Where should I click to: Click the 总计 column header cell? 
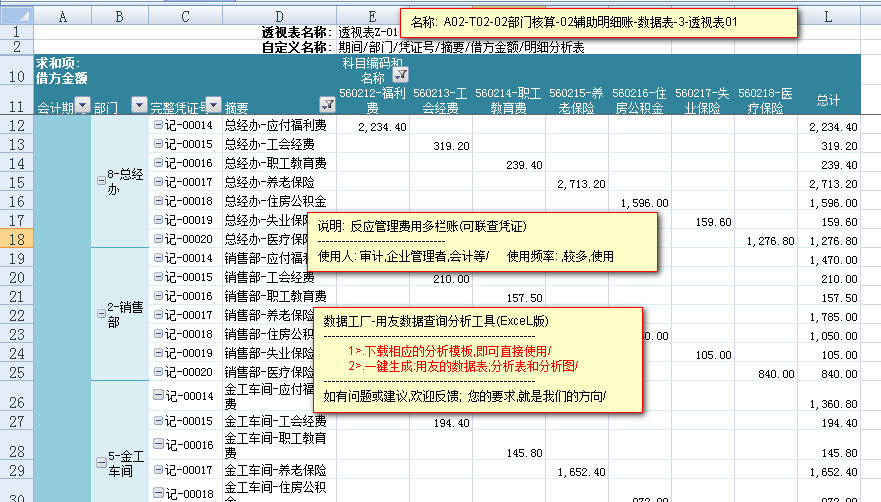coord(828,100)
